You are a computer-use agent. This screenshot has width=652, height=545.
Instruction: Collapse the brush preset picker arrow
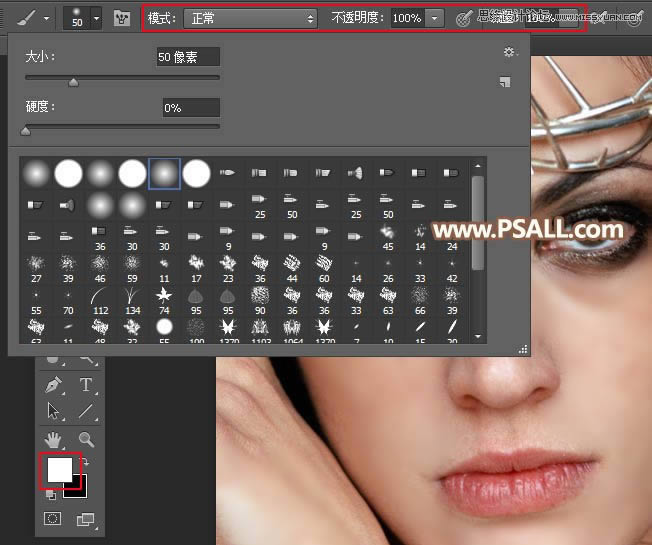[96, 18]
